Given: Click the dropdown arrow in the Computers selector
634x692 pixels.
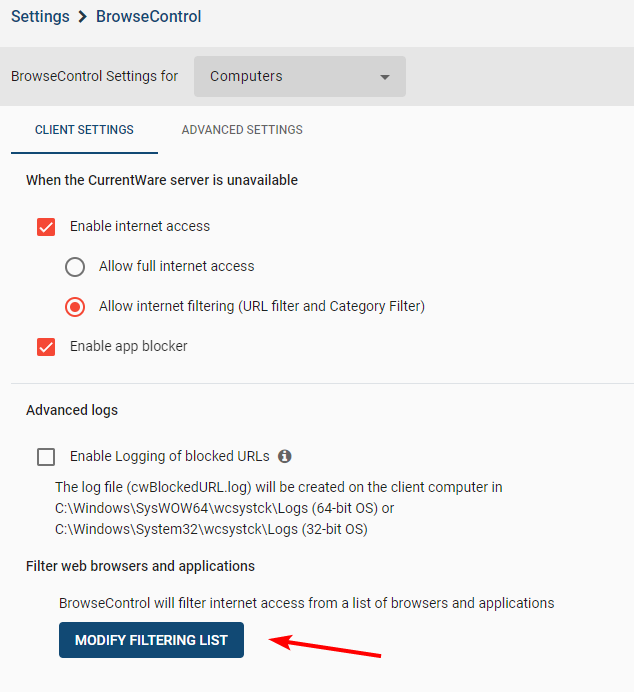Looking at the screenshot, I should click(x=385, y=77).
